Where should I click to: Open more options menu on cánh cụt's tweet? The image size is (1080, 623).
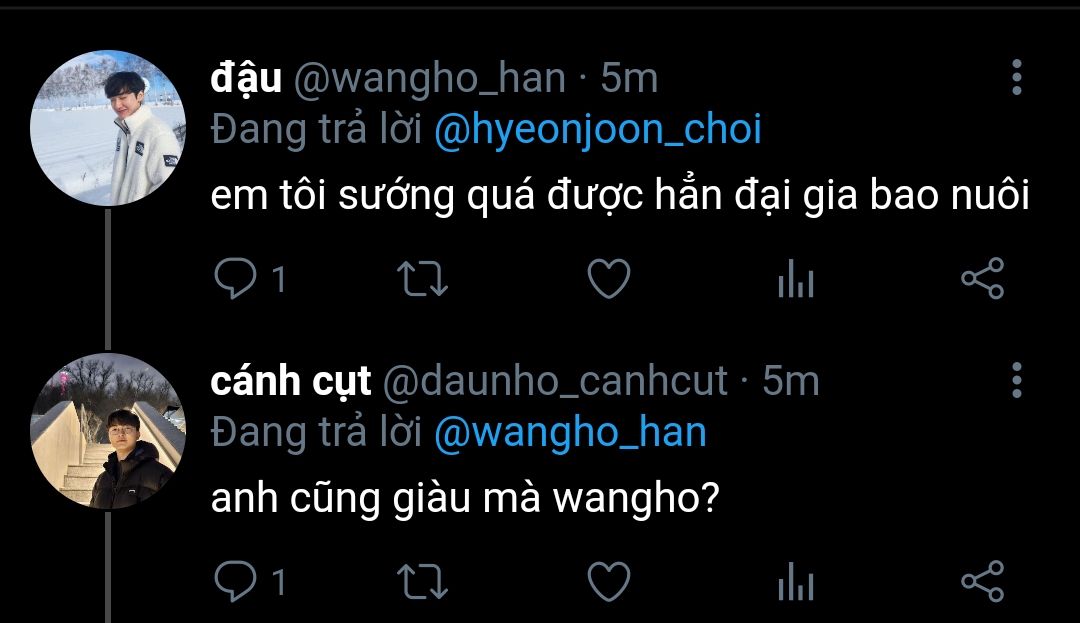point(1017,380)
